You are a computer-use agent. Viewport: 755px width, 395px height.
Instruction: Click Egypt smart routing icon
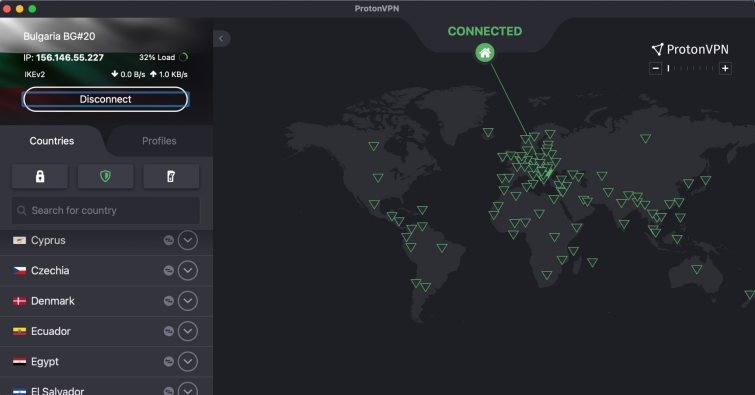(x=169, y=361)
